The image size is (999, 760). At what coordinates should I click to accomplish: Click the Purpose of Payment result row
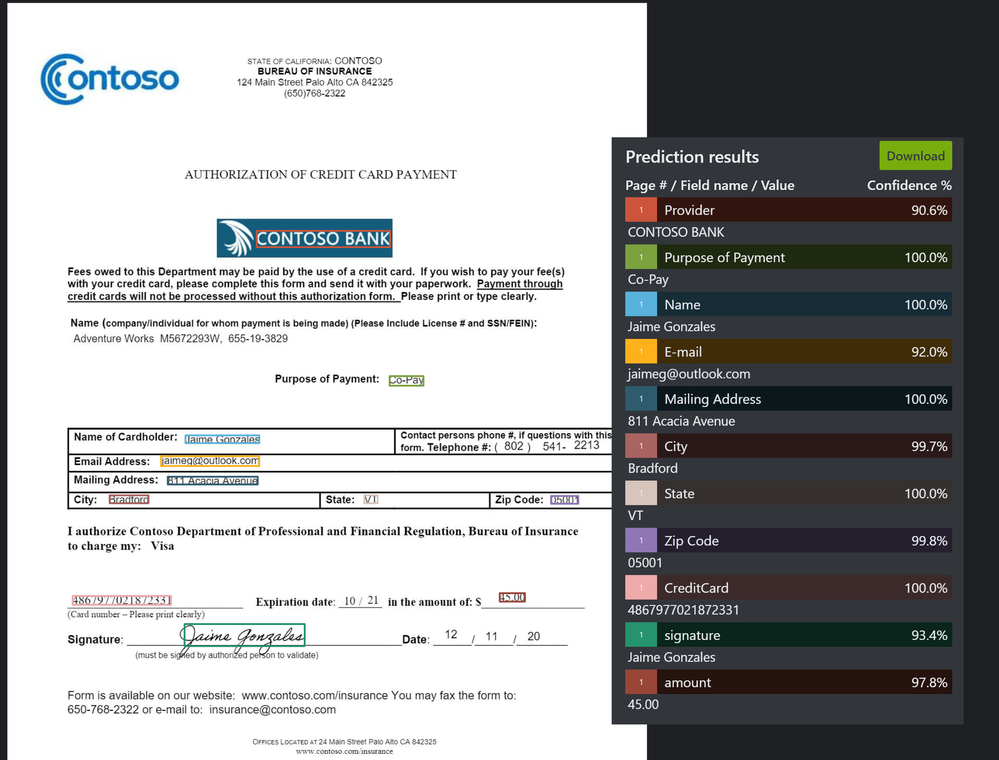789,257
